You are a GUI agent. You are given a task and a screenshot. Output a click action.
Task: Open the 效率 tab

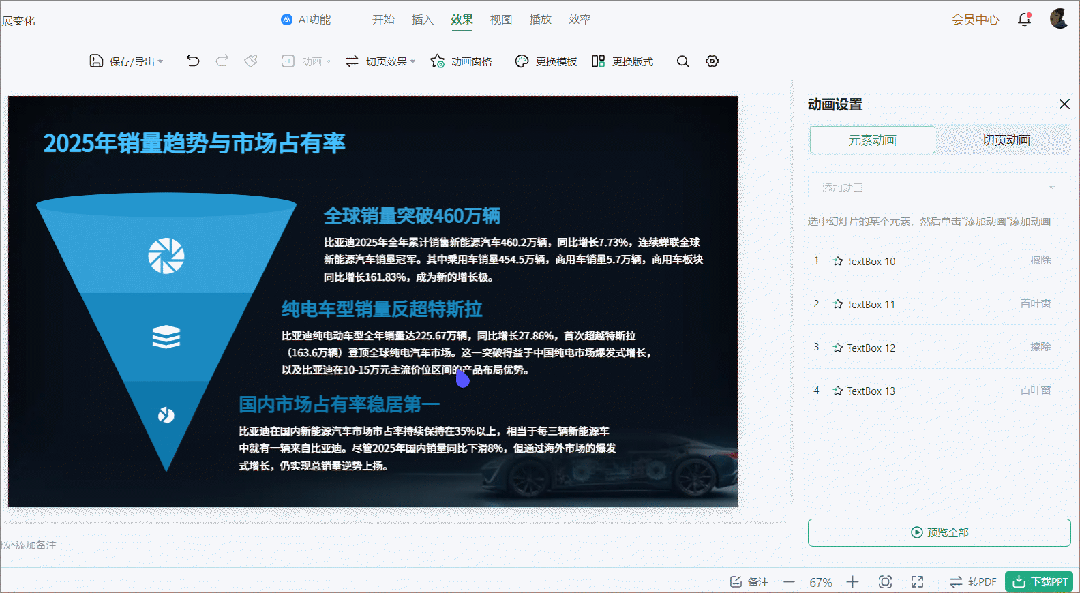pyautogui.click(x=579, y=20)
